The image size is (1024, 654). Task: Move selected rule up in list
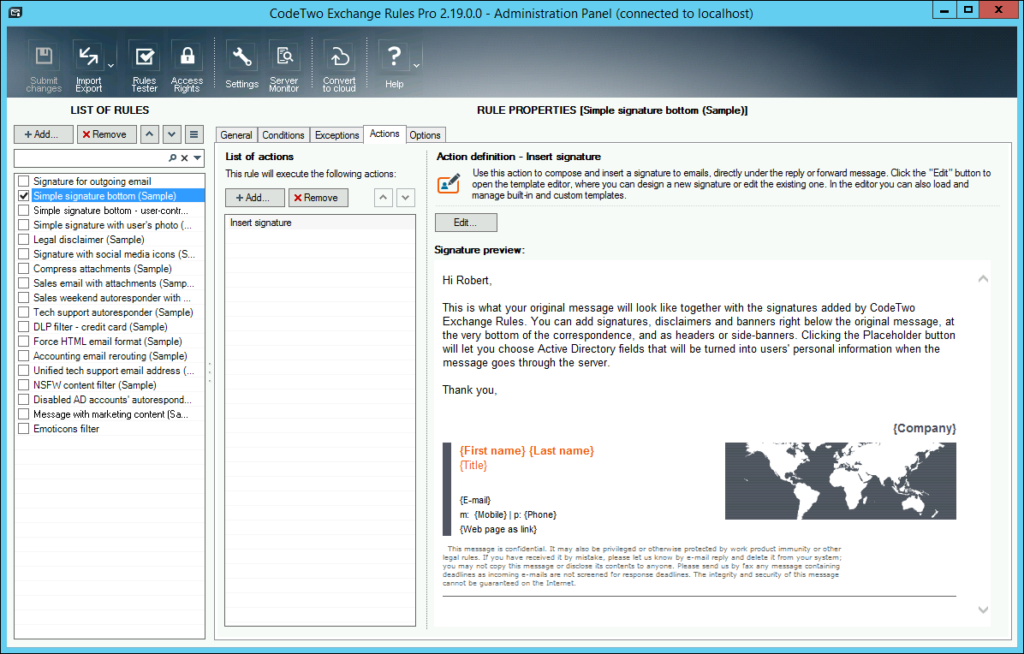coord(150,135)
